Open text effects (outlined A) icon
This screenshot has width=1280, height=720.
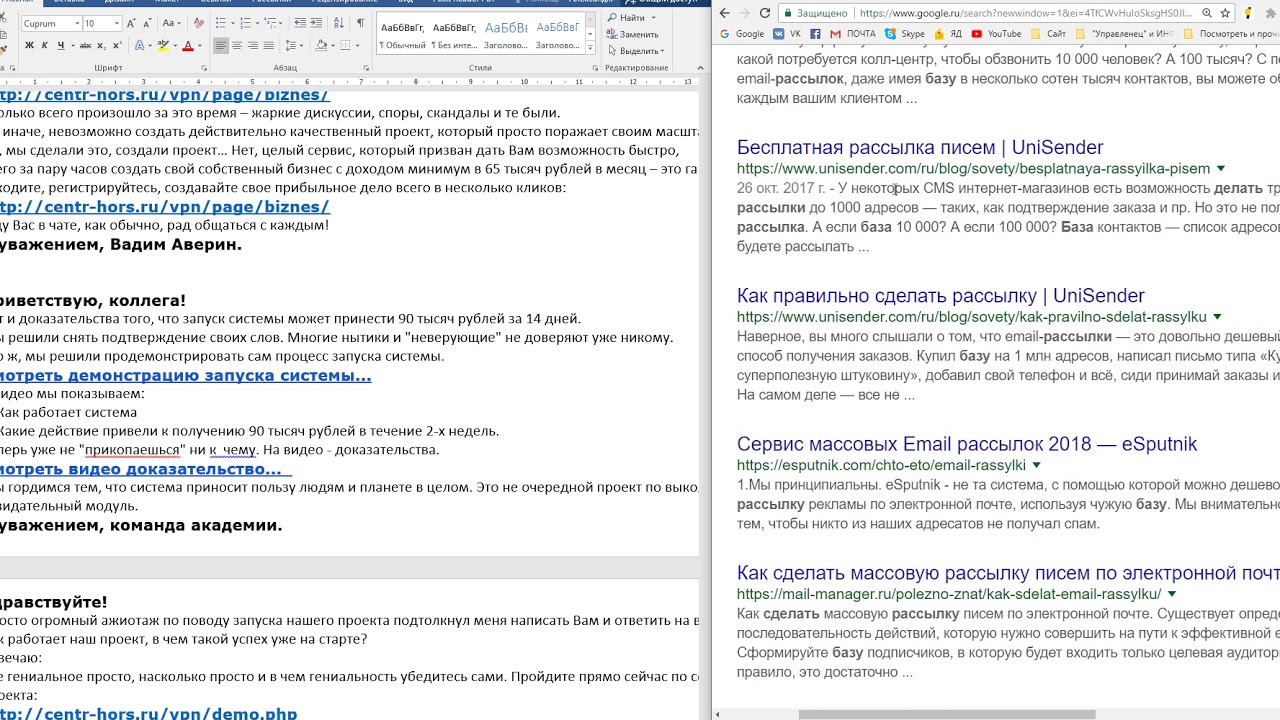139,45
